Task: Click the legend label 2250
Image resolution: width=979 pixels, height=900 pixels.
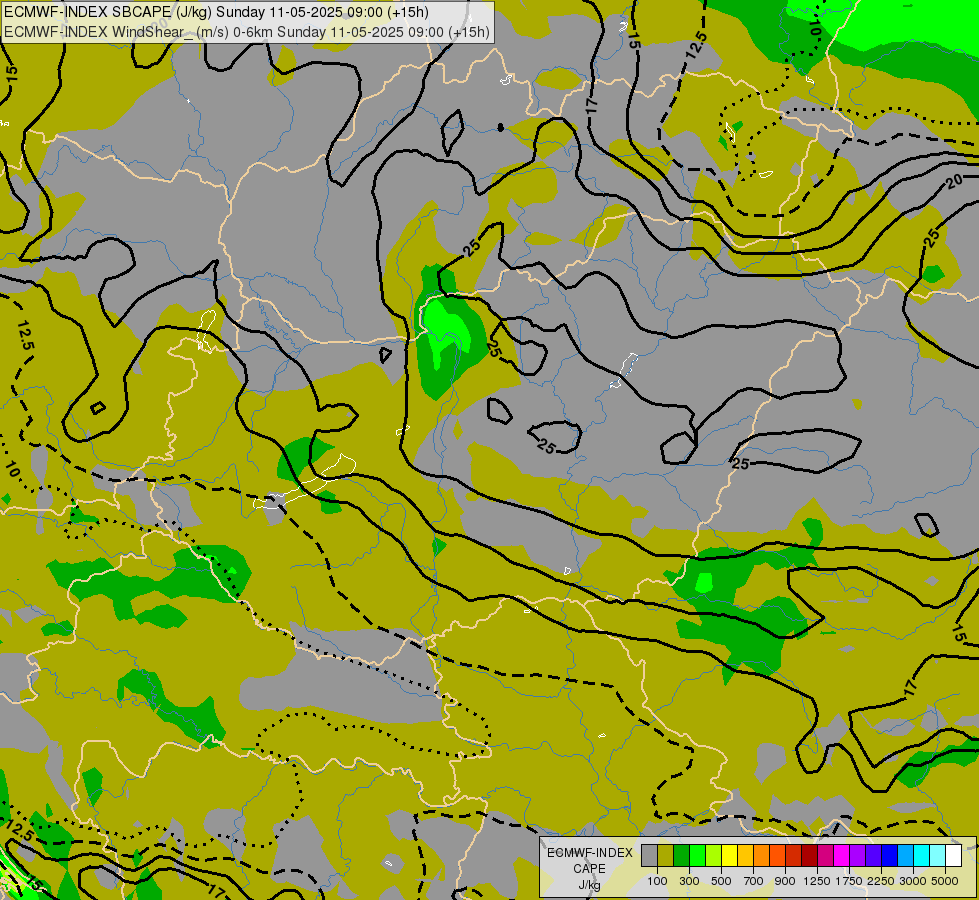Action: [x=881, y=881]
